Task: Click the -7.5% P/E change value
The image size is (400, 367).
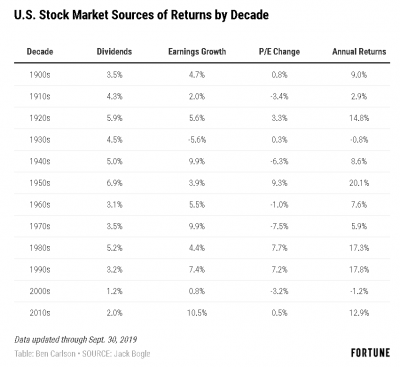Action: [279, 226]
